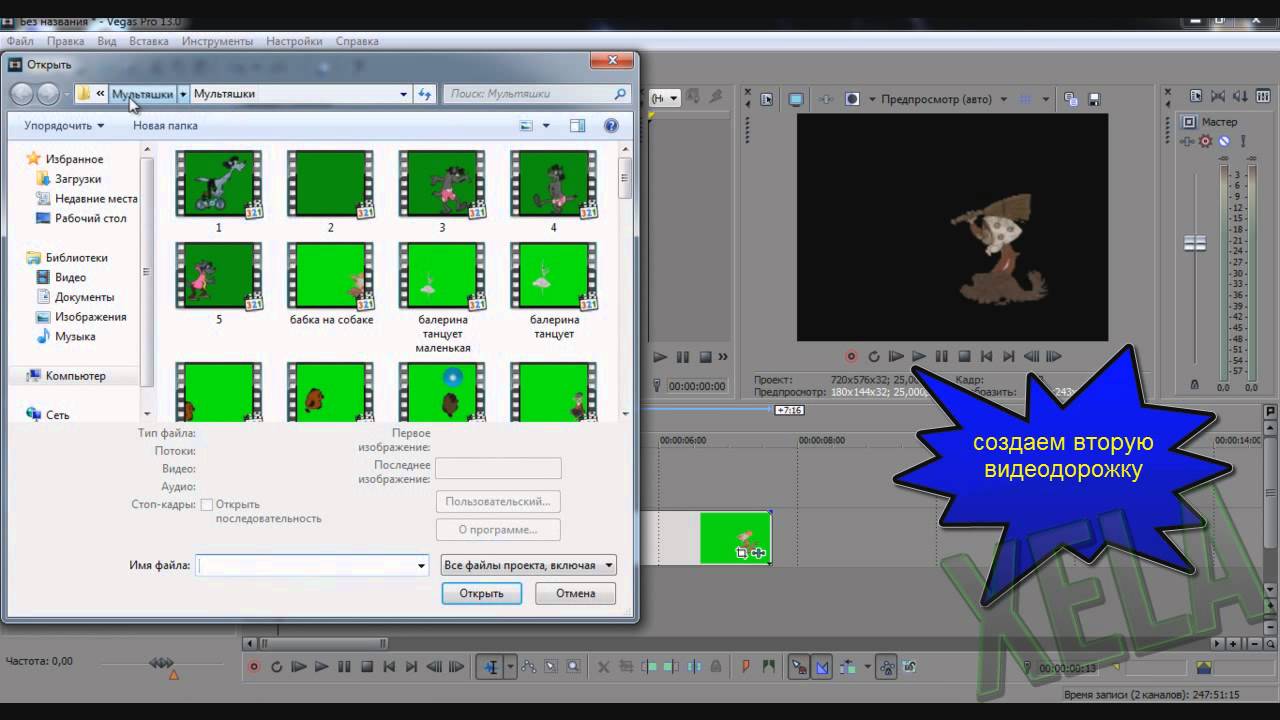Click the Имя файла input field

313,565
